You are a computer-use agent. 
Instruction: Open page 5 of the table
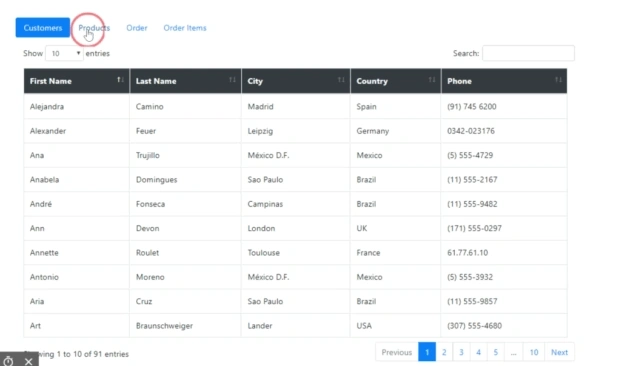pyautogui.click(x=496, y=352)
